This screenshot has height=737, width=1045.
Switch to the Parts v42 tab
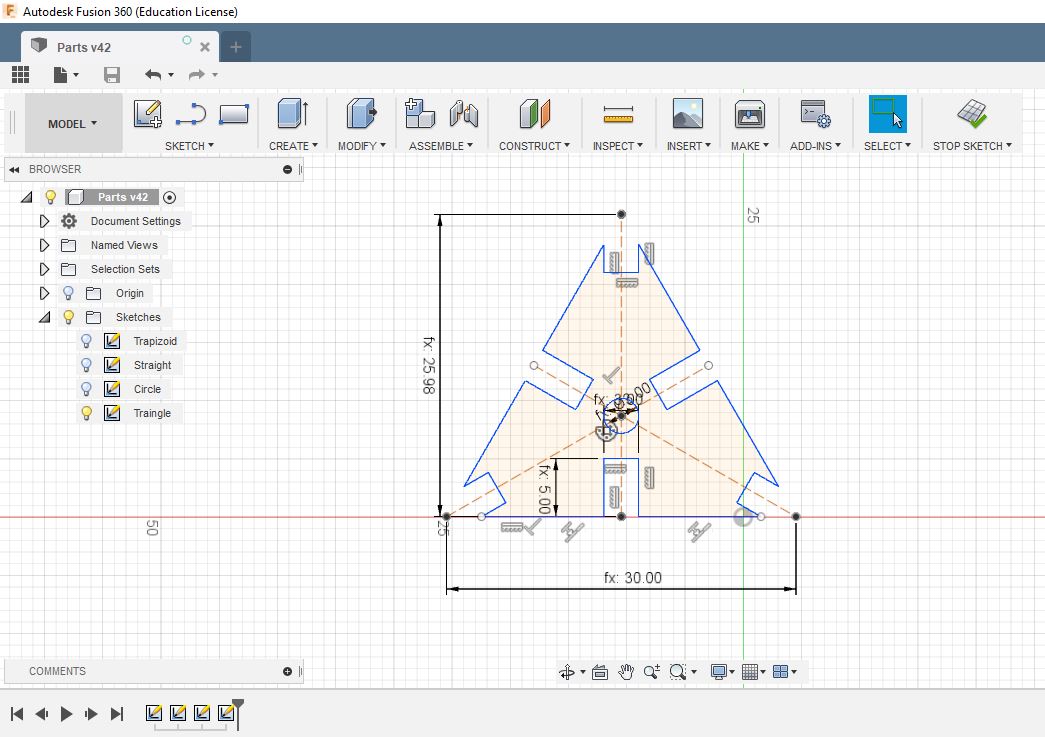pyautogui.click(x=84, y=47)
